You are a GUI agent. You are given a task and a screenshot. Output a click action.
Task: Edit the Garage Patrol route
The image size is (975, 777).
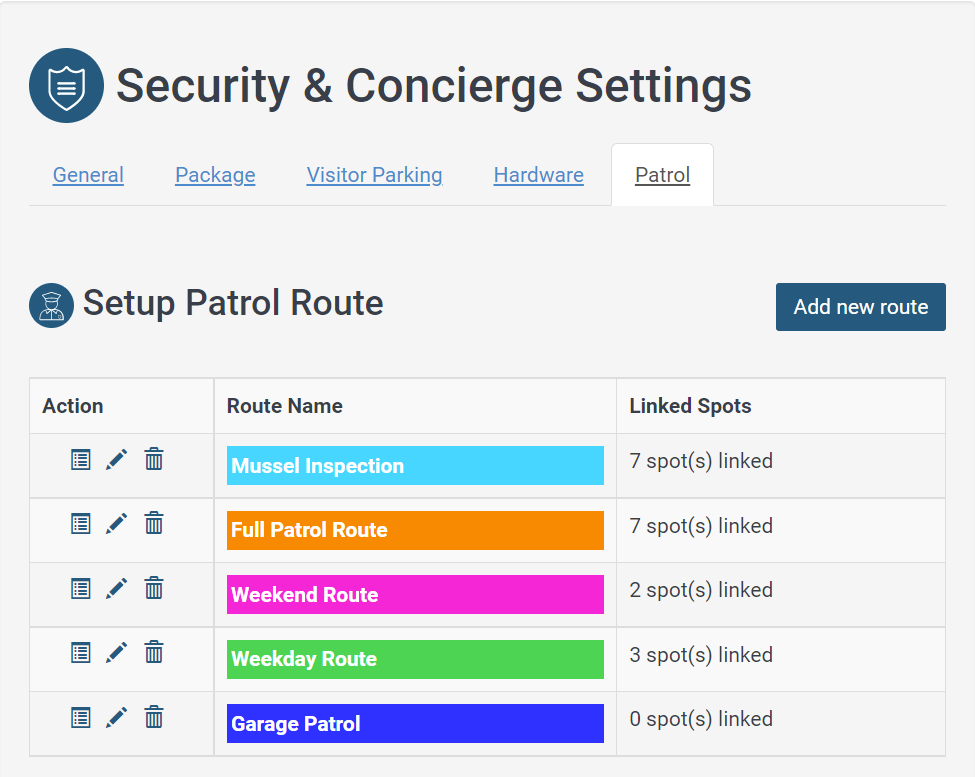(x=117, y=718)
